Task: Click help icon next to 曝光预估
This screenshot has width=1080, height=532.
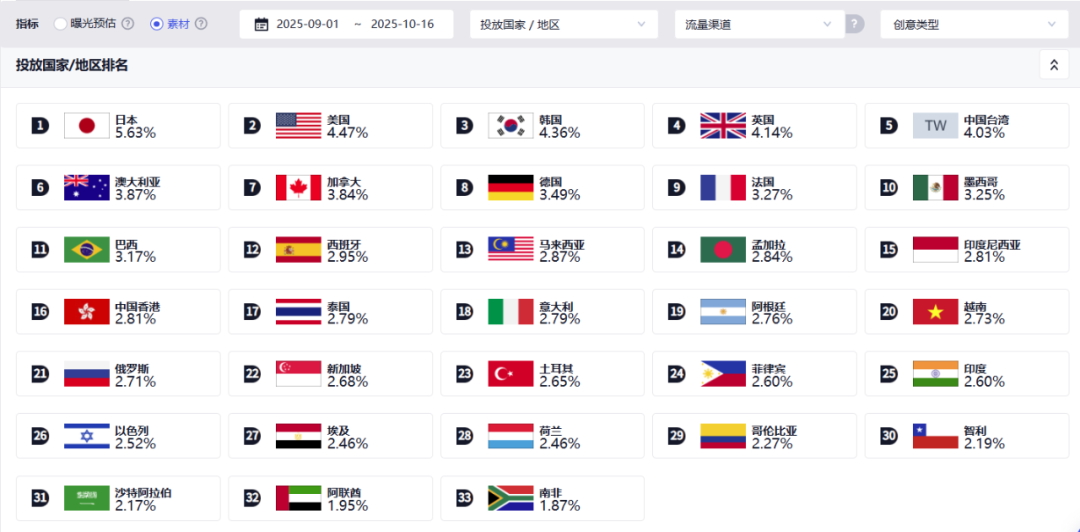Action: click(x=128, y=24)
